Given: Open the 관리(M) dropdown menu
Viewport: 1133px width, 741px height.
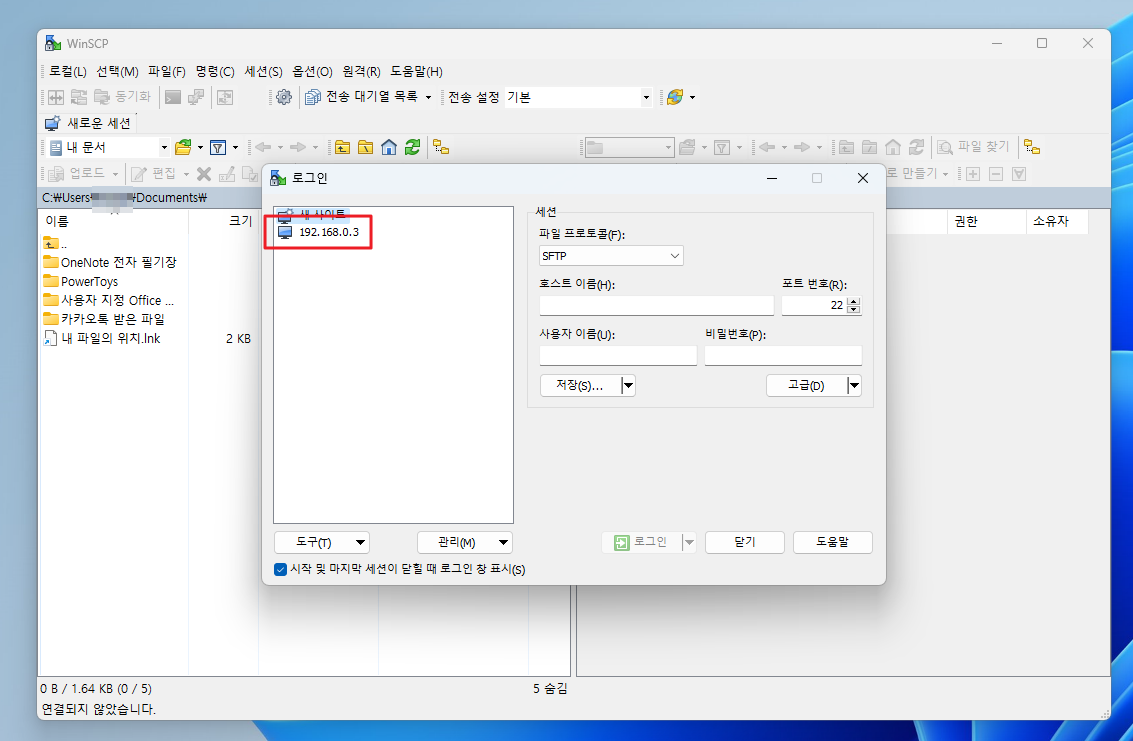Looking at the screenshot, I should point(464,542).
